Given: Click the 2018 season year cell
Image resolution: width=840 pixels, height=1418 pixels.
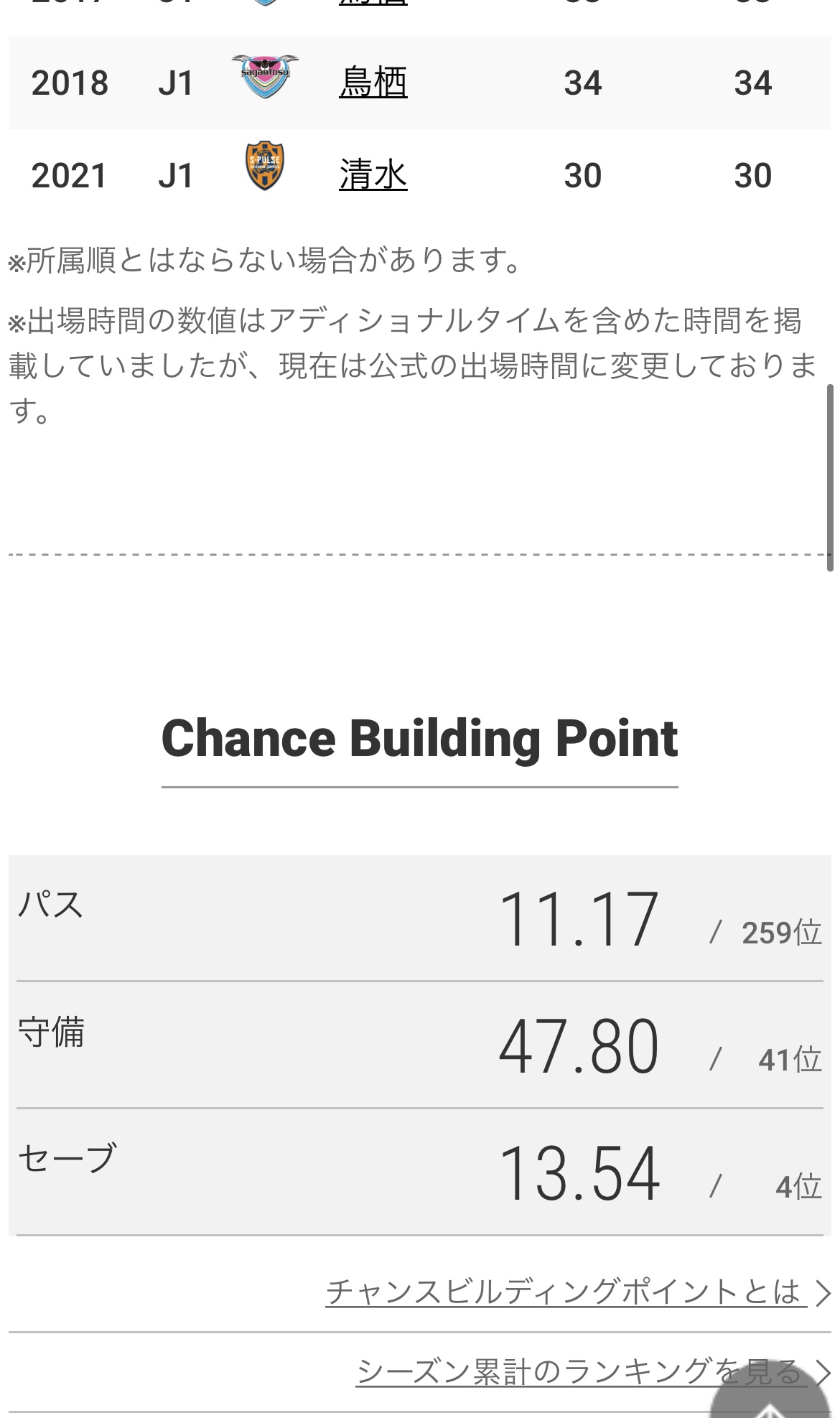Looking at the screenshot, I should coord(70,83).
